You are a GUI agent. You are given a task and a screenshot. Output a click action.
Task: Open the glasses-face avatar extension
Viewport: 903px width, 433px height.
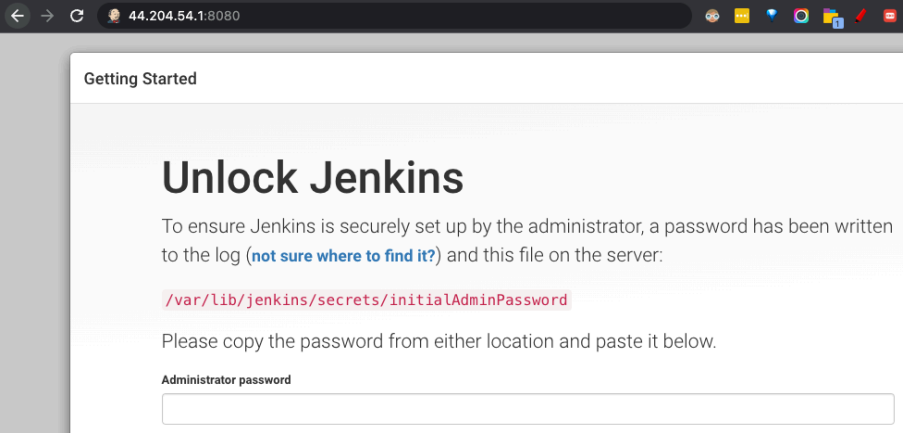712,16
